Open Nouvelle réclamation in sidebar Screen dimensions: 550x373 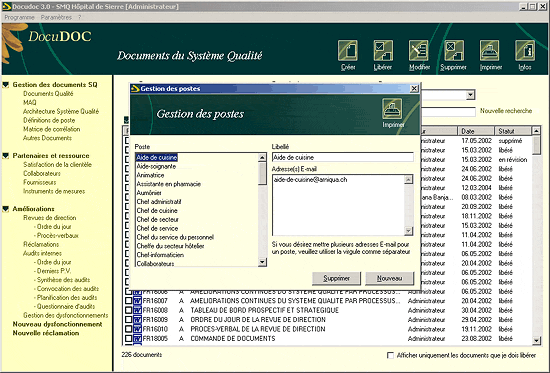click(46, 333)
